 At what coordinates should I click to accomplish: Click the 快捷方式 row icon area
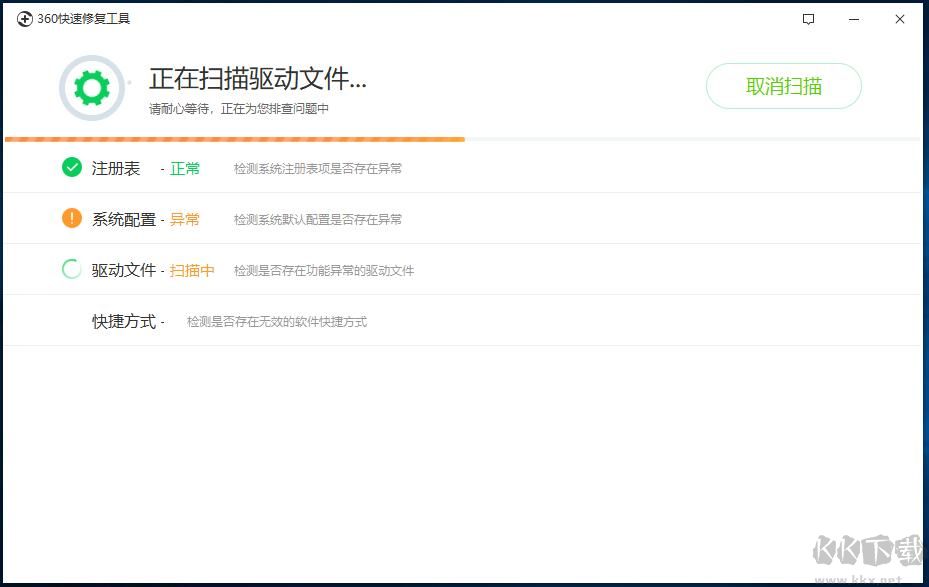71,320
